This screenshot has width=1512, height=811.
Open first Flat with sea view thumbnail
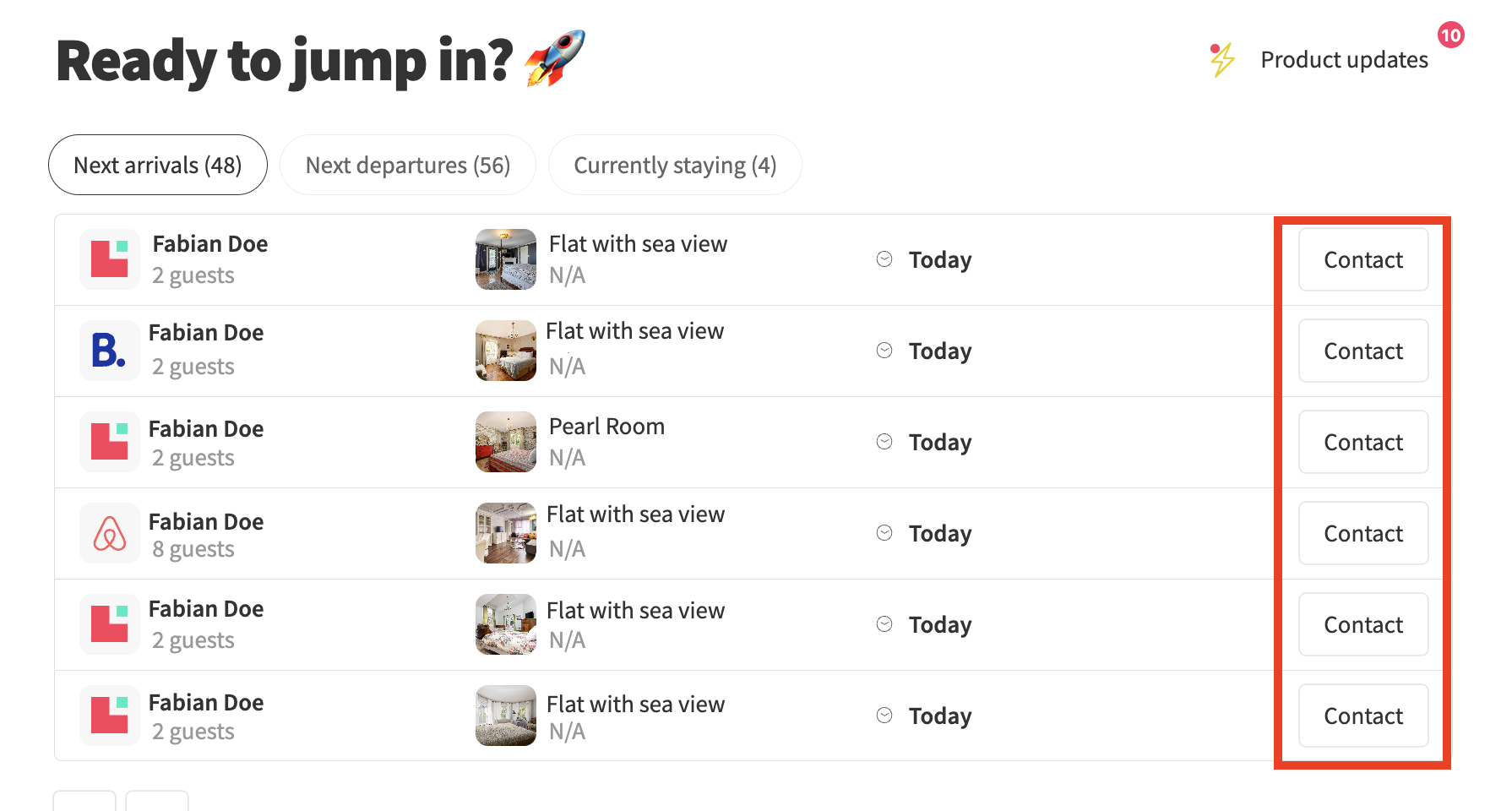[505, 259]
